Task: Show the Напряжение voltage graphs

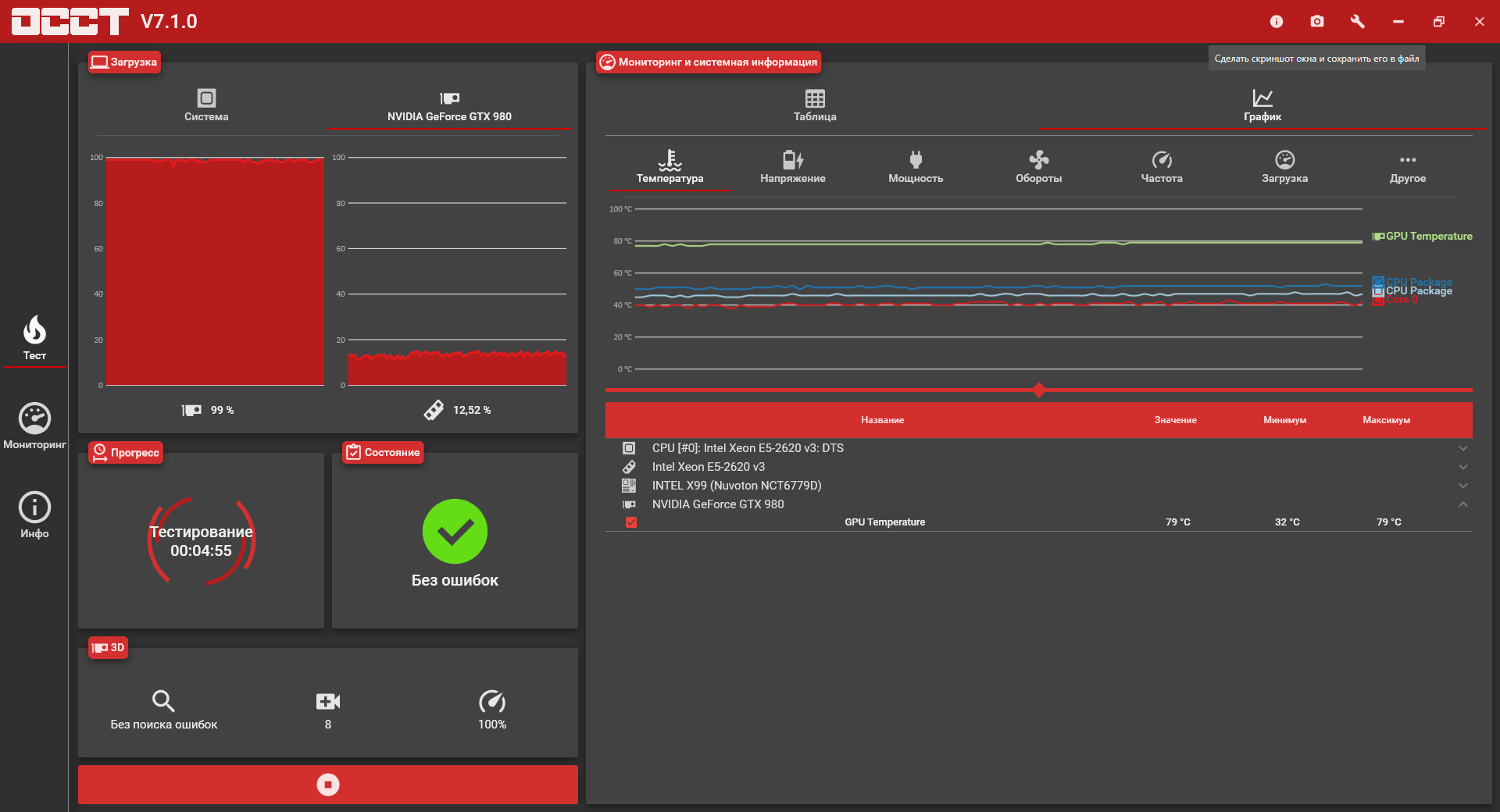Action: [x=792, y=167]
